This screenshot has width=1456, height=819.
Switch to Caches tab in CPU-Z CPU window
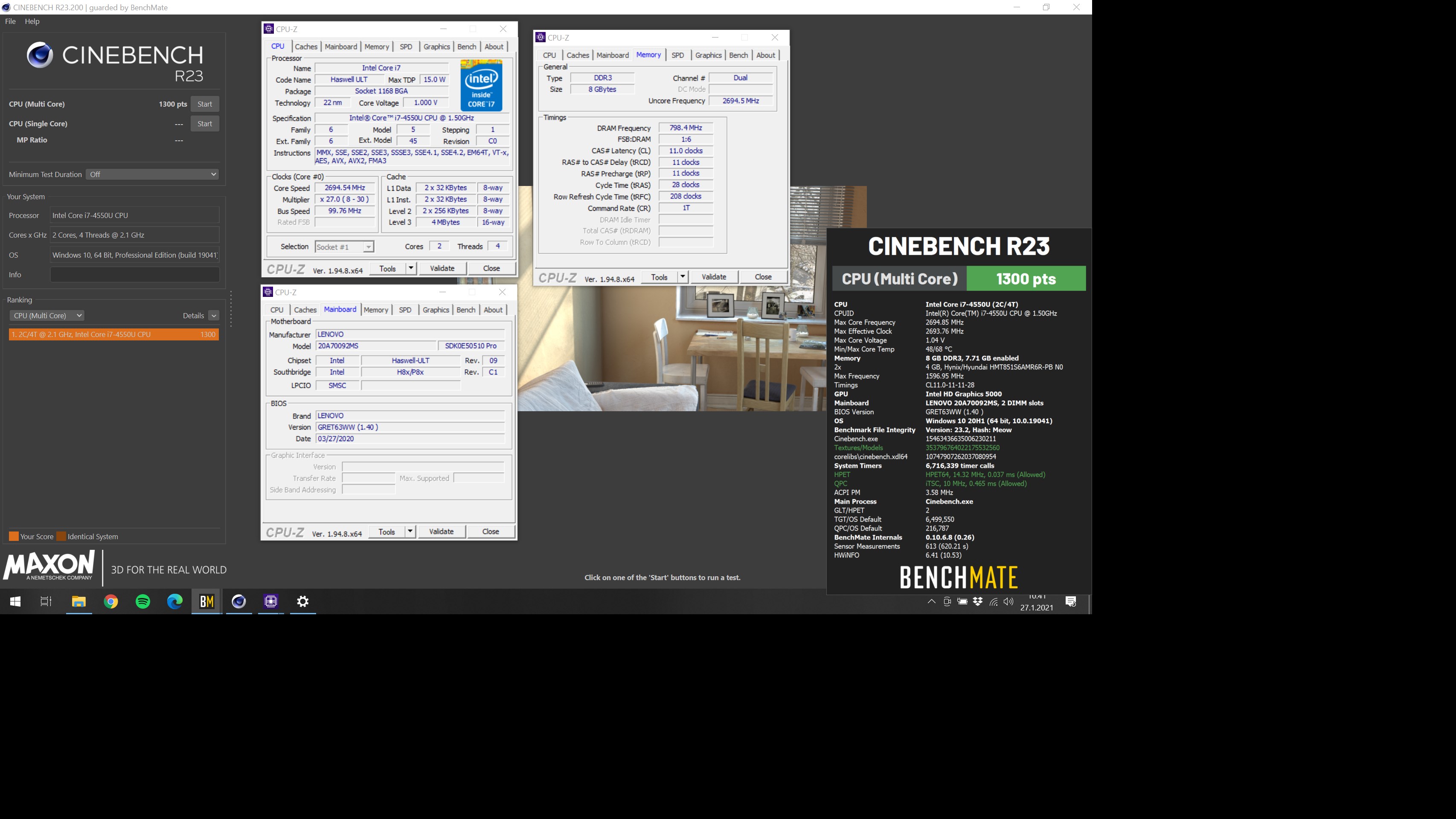(x=306, y=46)
